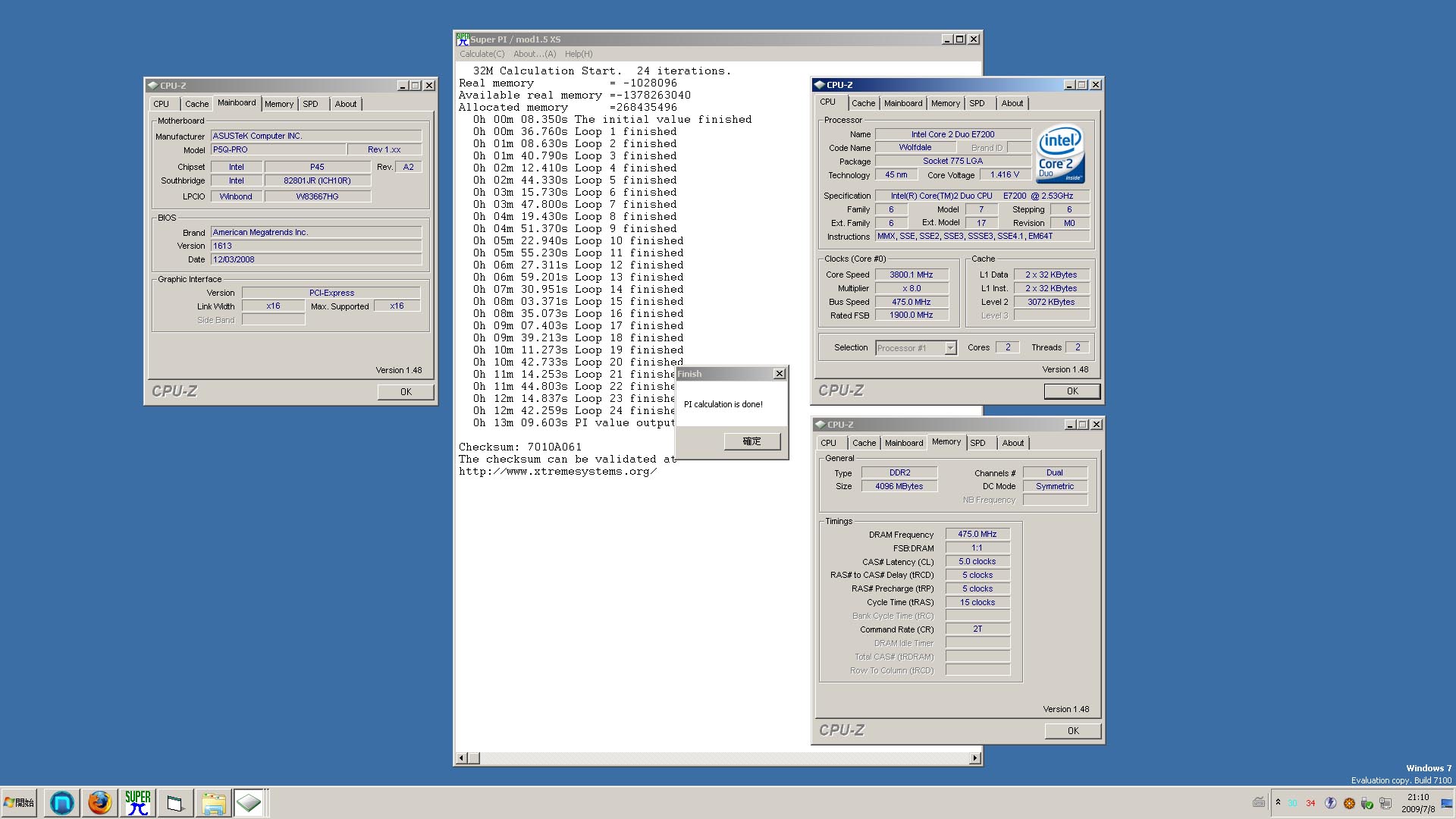Click left arrow of Super PI horizontal scrollbar
This screenshot has height=819, width=1456.
(461, 758)
